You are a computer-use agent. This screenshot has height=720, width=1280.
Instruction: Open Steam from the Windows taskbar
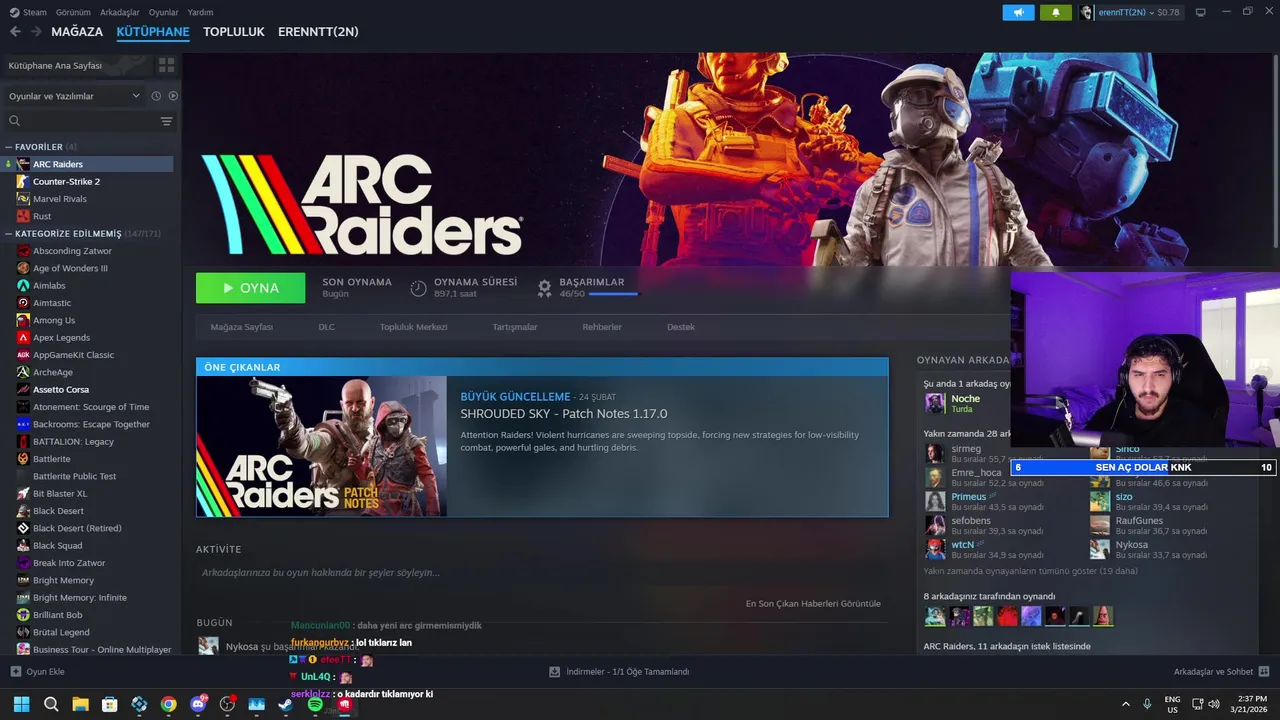pyautogui.click(x=285, y=705)
